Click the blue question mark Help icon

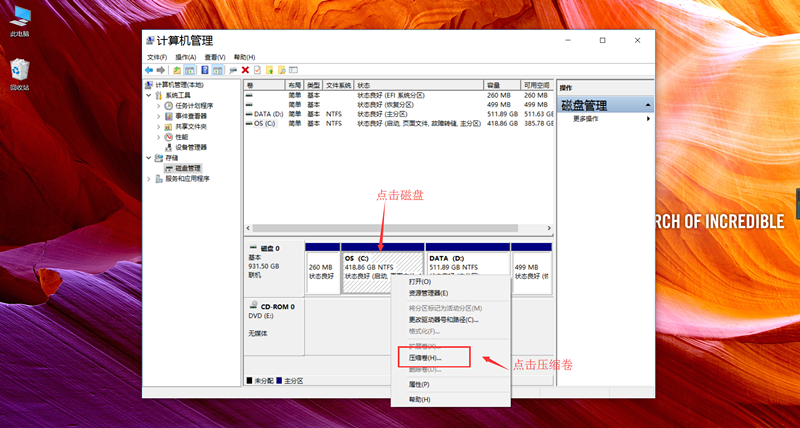click(x=205, y=70)
